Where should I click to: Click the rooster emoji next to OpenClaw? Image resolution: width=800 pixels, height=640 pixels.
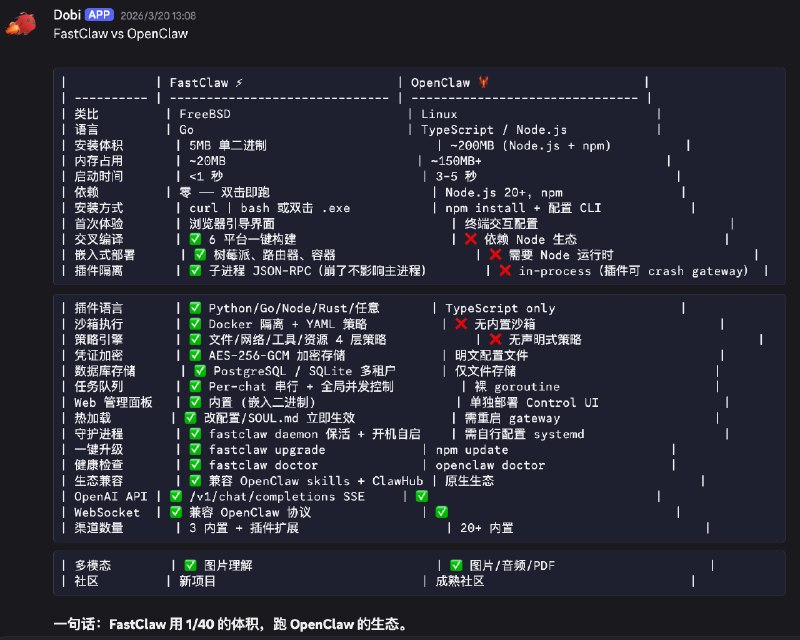pyautogui.click(x=483, y=83)
